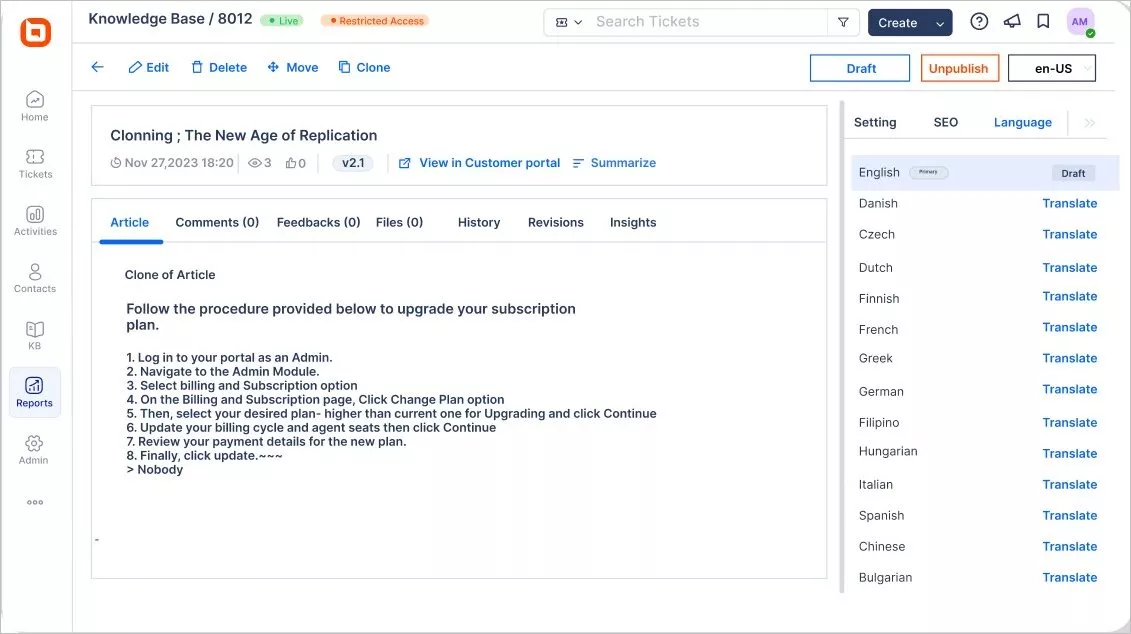Toggle the thumbs-up like on the article
Image resolution: width=1131 pixels, height=634 pixels.
[x=291, y=162]
